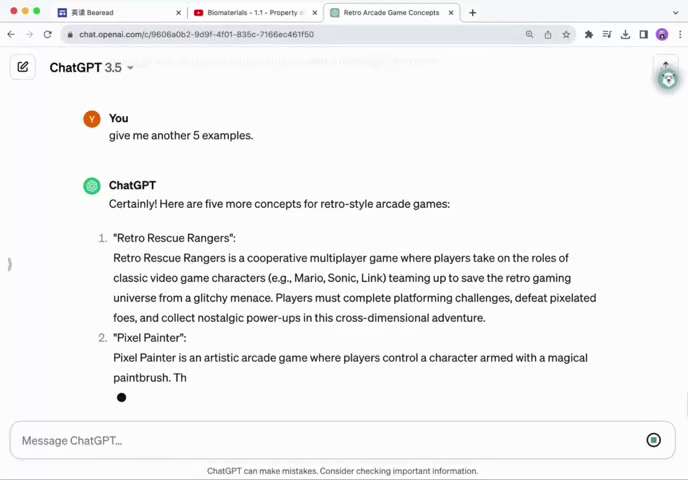Reload the current page
The height and width of the screenshot is (480, 688).
(47, 34)
